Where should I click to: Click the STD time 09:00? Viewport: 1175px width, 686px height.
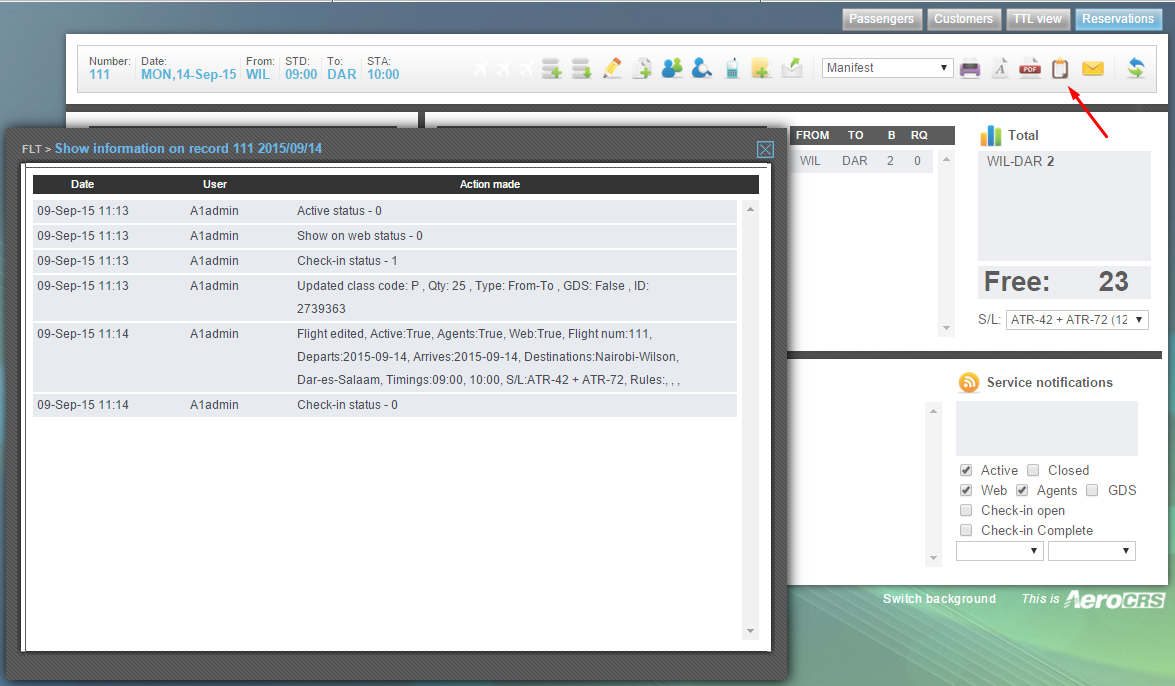(x=301, y=74)
